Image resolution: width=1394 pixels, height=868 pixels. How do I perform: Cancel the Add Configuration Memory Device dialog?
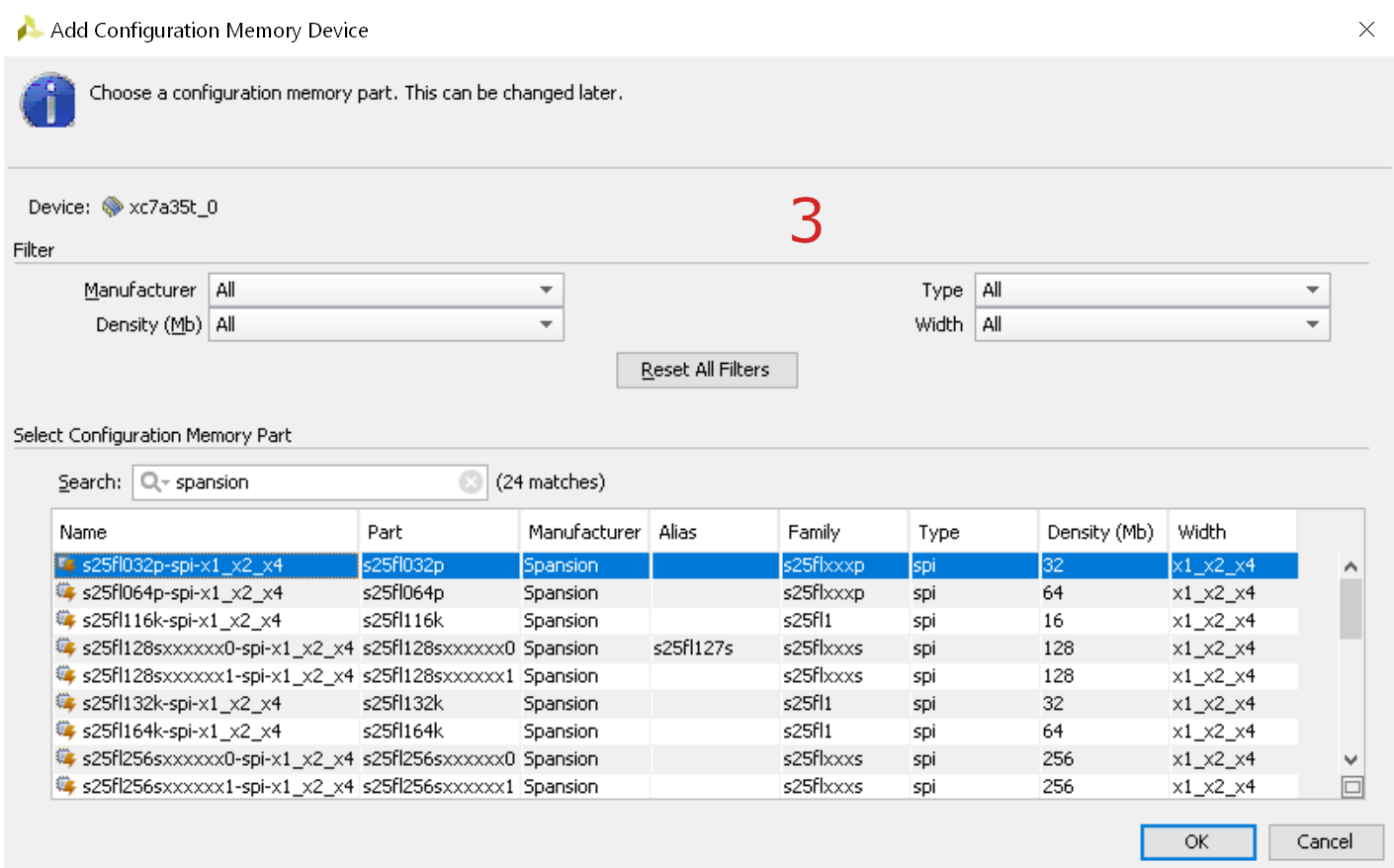pos(1325,841)
